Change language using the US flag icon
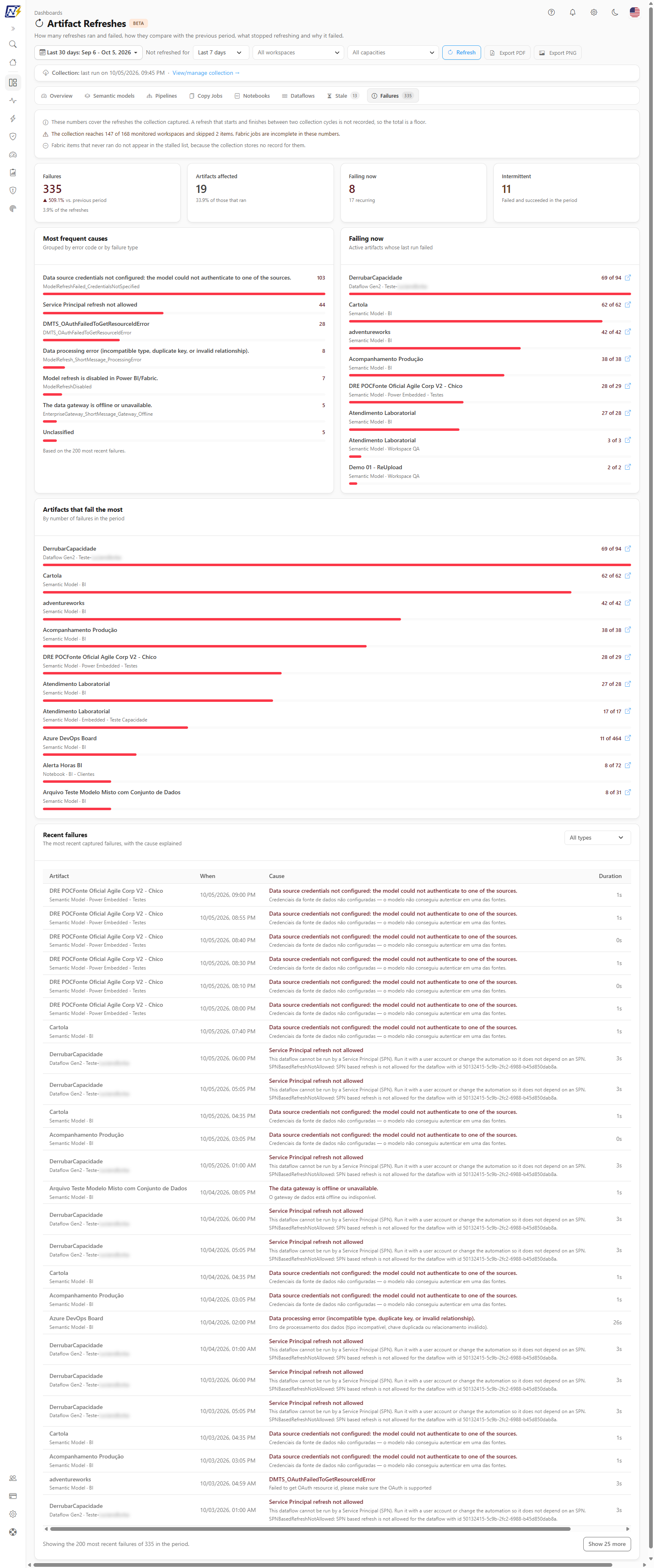The height and width of the screenshot is (1568, 654). coord(634,12)
